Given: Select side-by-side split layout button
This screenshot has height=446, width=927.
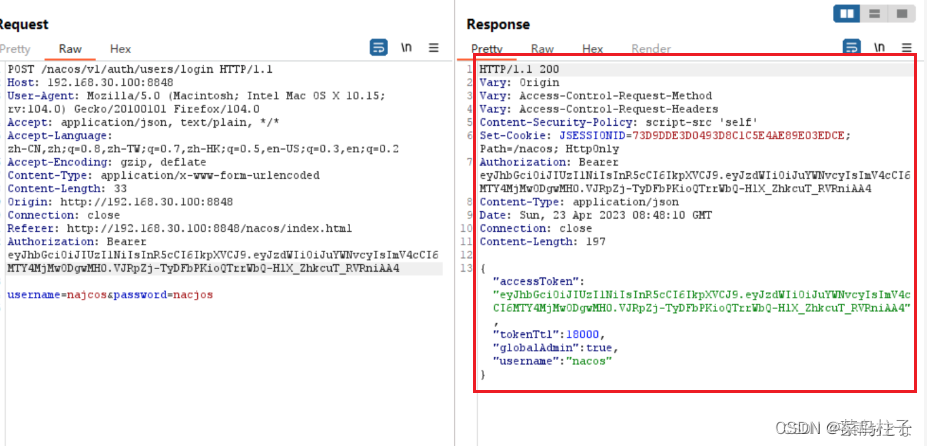Looking at the screenshot, I should click(x=847, y=14).
